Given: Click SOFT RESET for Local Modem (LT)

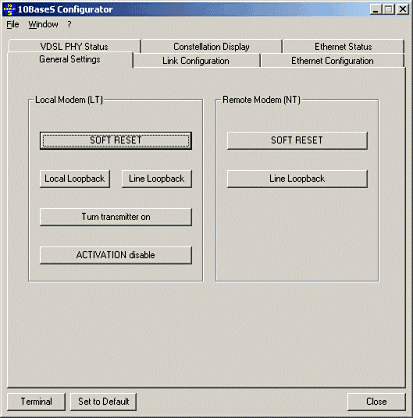Looking at the screenshot, I should (116, 141).
